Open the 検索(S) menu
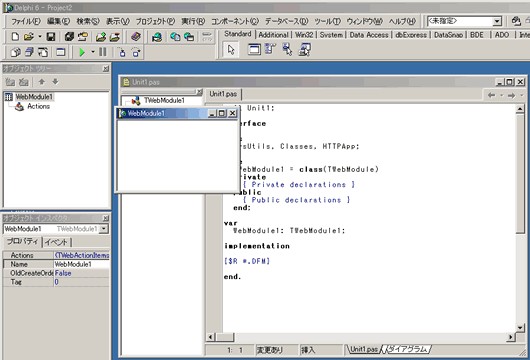Viewport: 530px width, 360px height. 88,22
